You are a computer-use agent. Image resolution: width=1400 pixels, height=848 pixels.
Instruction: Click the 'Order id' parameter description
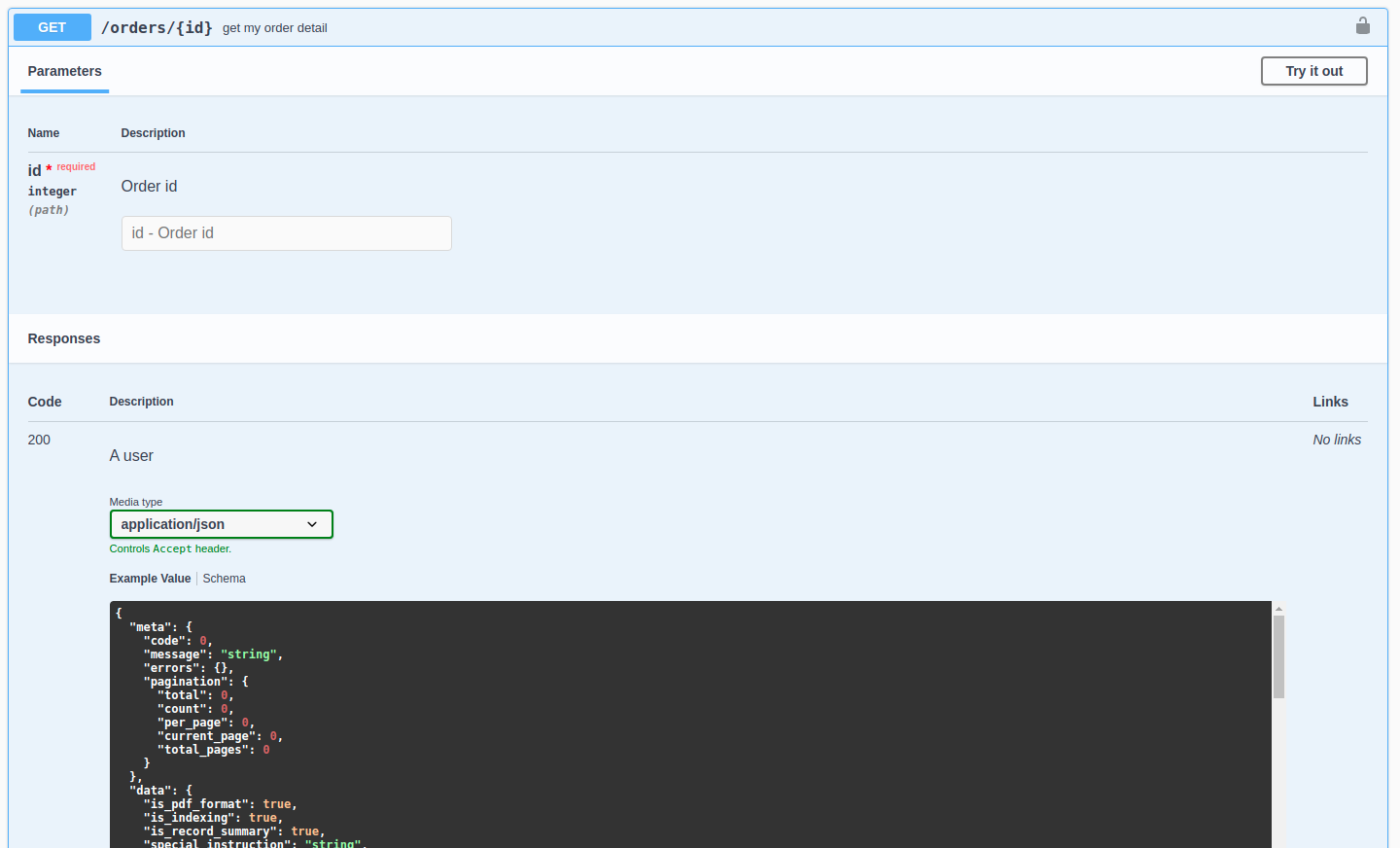click(x=149, y=187)
